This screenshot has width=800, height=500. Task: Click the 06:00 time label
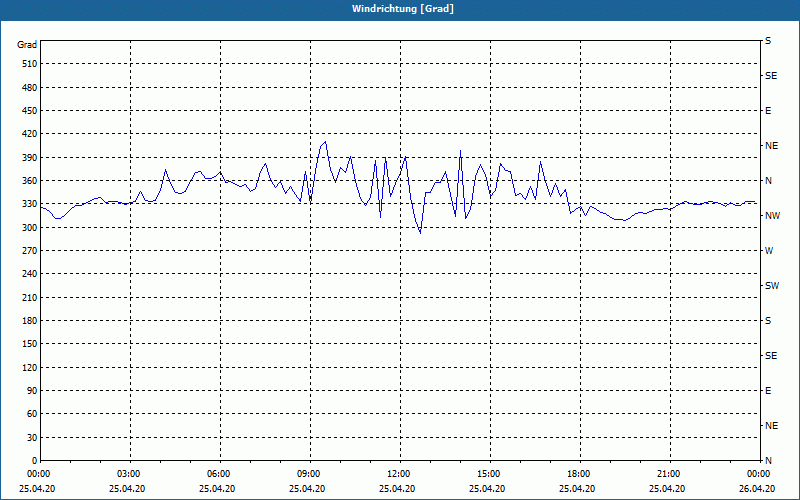(220, 474)
